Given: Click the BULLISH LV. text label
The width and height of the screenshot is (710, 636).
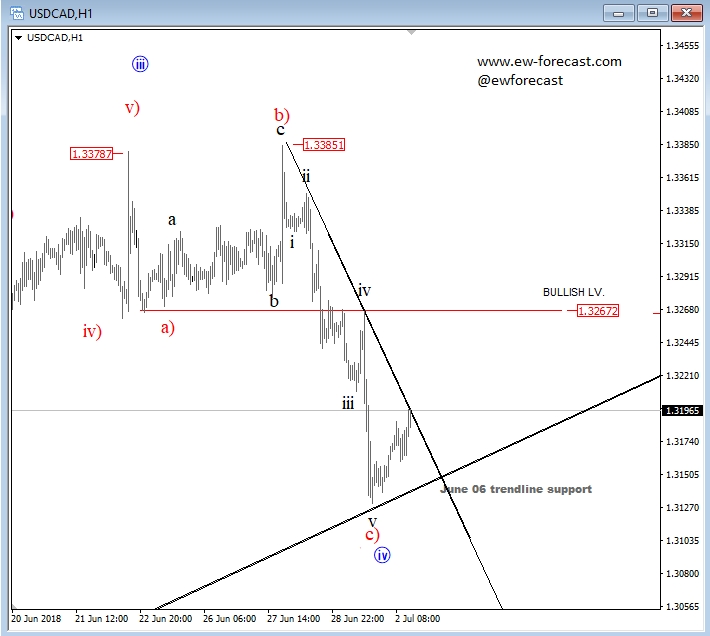Looking at the screenshot, I should pyautogui.click(x=574, y=292).
